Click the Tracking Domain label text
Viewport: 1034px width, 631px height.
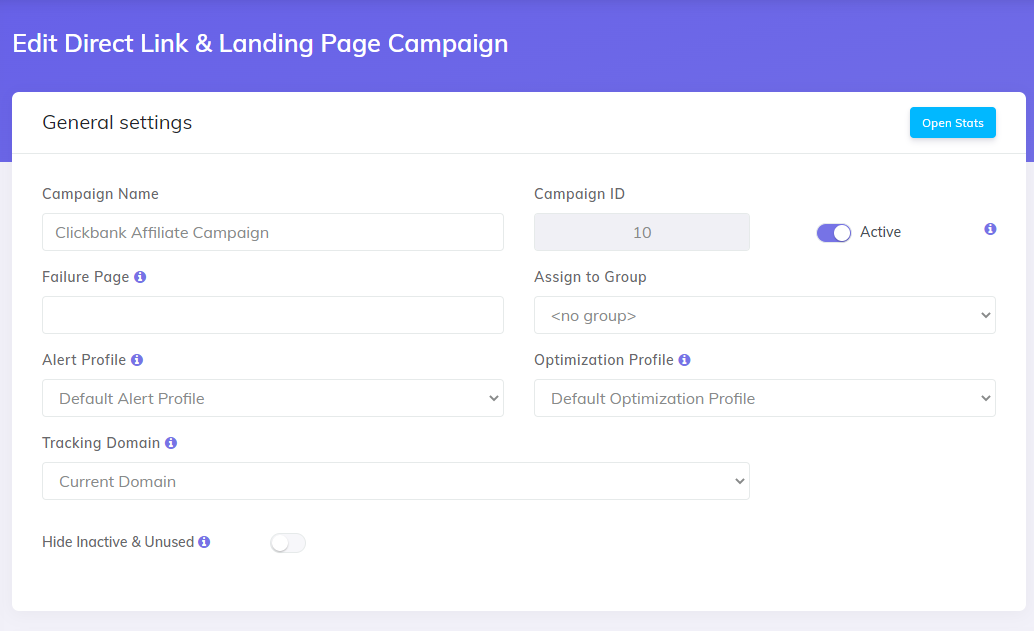[101, 443]
